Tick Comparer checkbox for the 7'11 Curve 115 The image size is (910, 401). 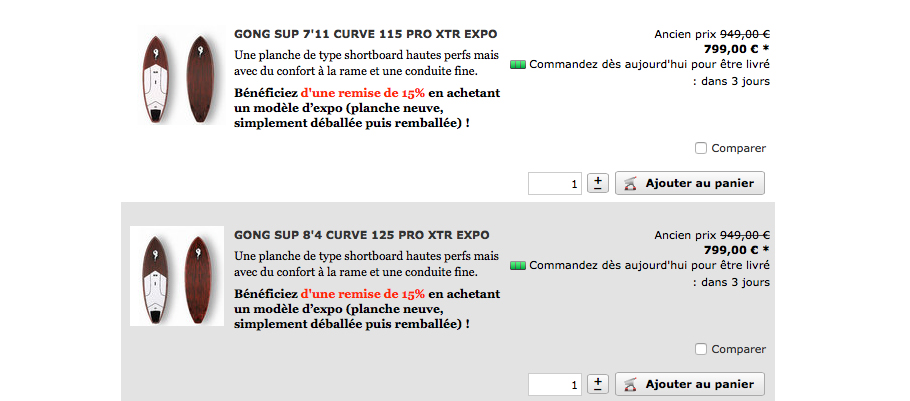click(701, 148)
